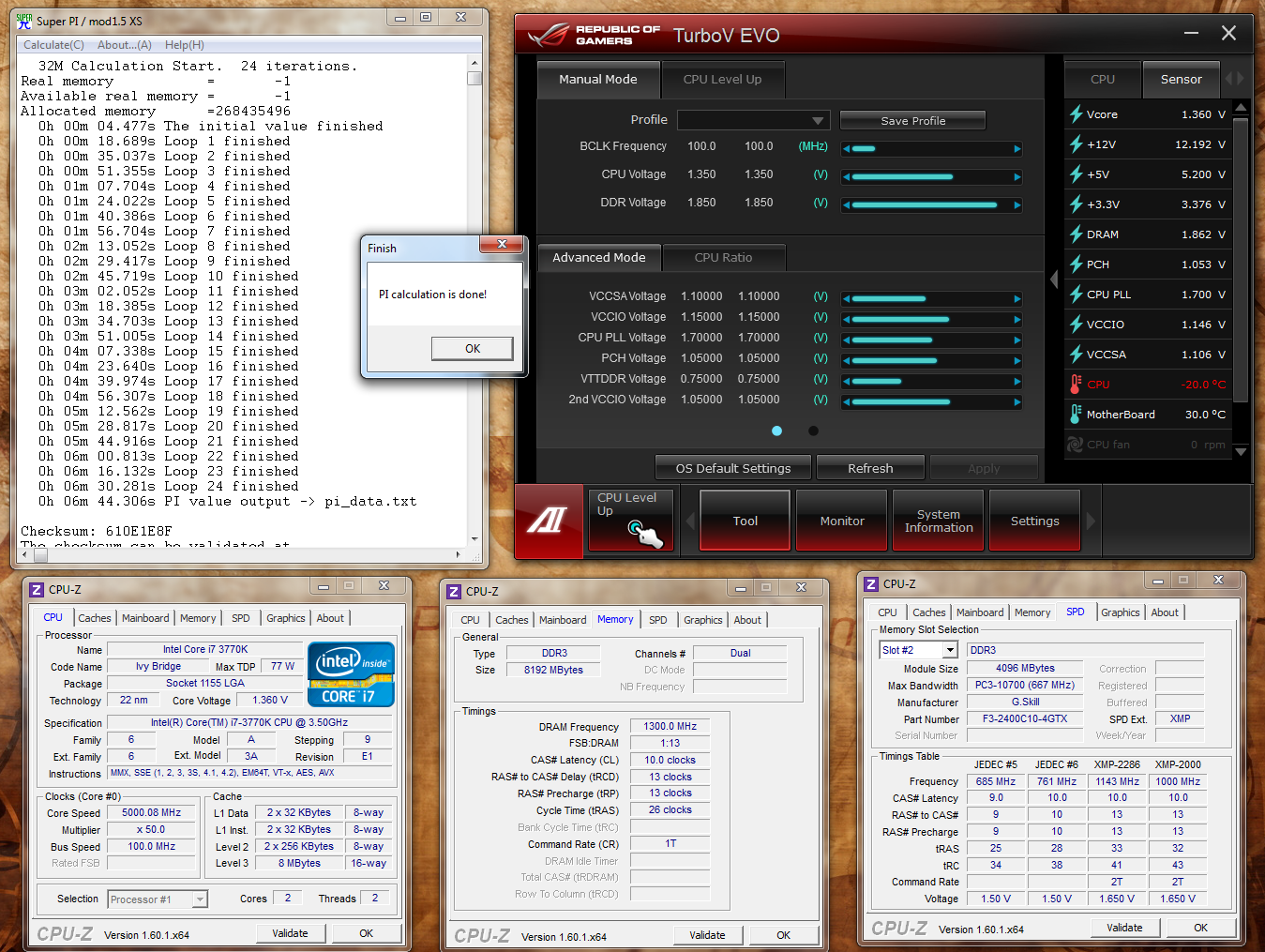The height and width of the screenshot is (952, 1265).
Task: Click the Intel Core i7 logo badge
Action: click(x=351, y=673)
